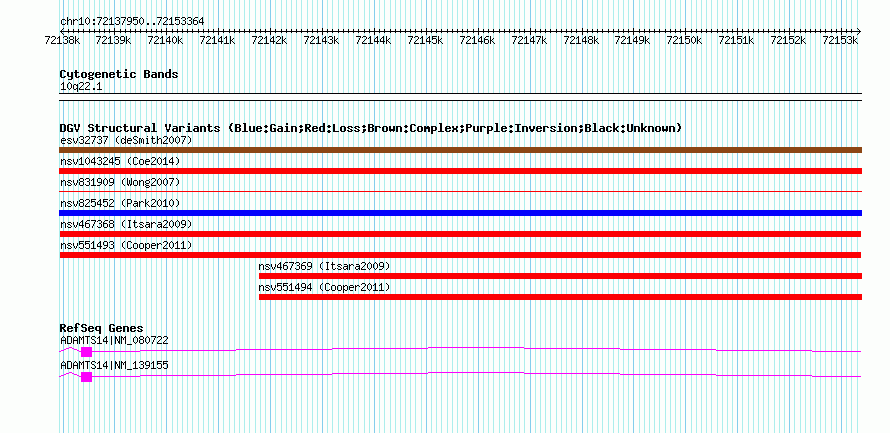Click the 72150k ruler mark
Viewport: 890px width, 433px height.
685,40
